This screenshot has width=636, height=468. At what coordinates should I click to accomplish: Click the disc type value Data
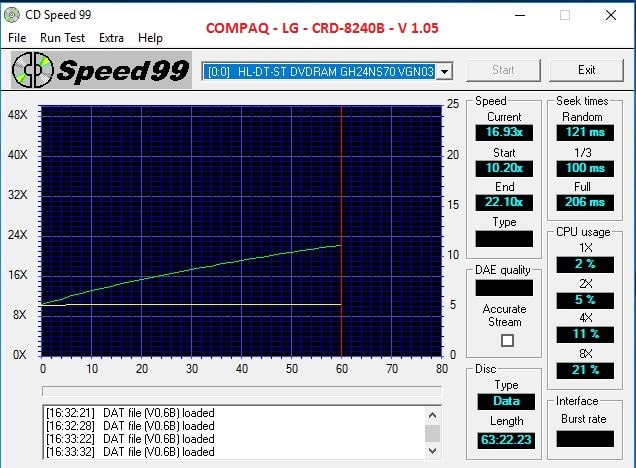click(506, 401)
